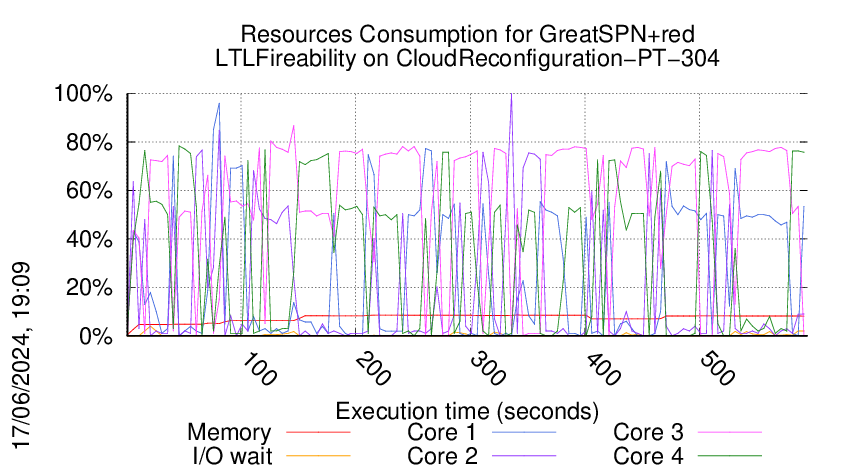Click the 300 x-axis tick label
Viewport: 850px width, 475px height.
pos(488,369)
